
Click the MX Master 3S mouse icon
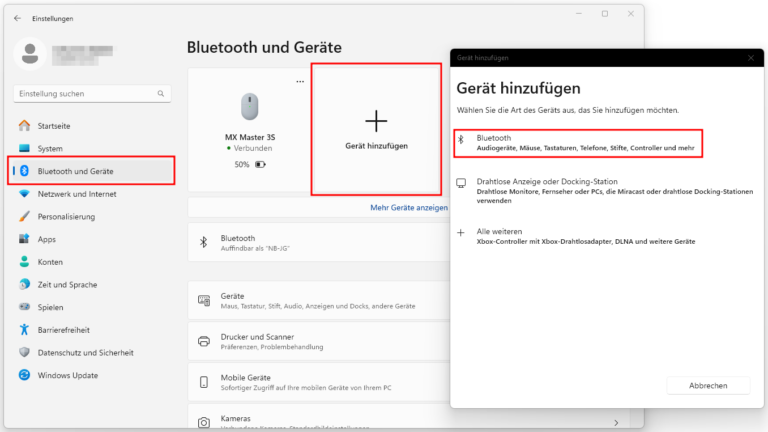pos(249,108)
